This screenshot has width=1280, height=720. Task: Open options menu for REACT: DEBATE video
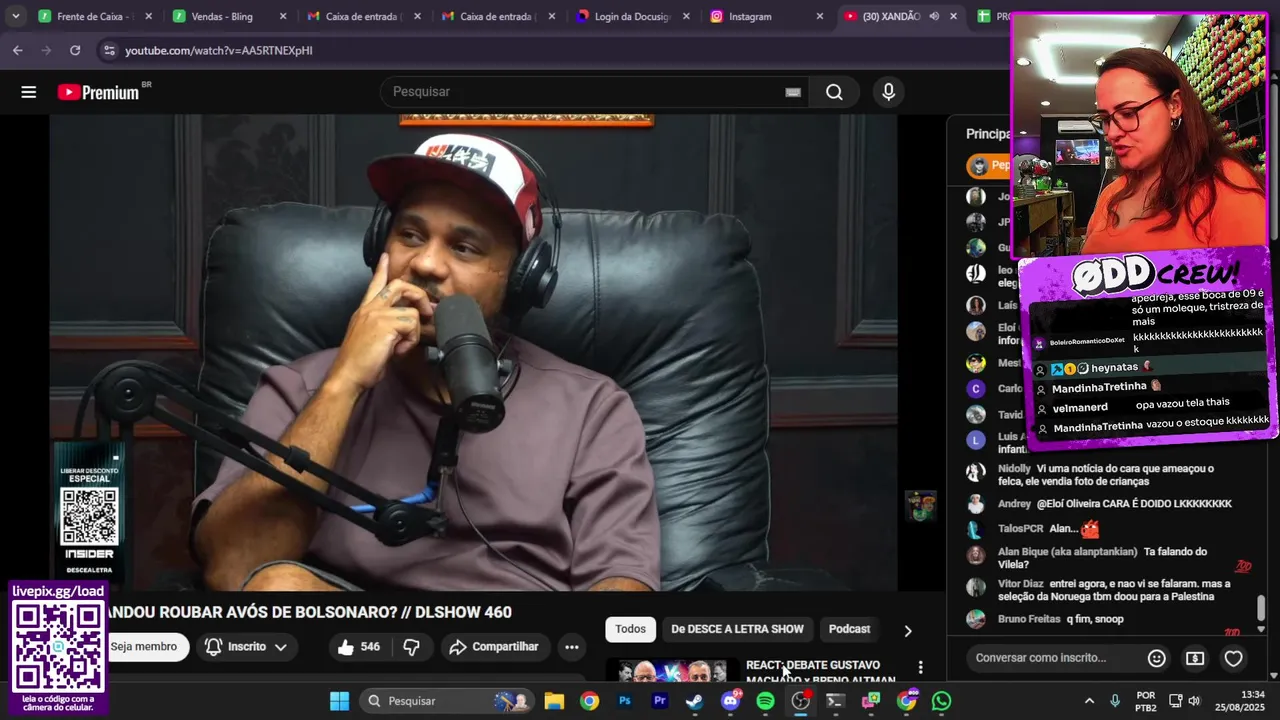point(920,667)
